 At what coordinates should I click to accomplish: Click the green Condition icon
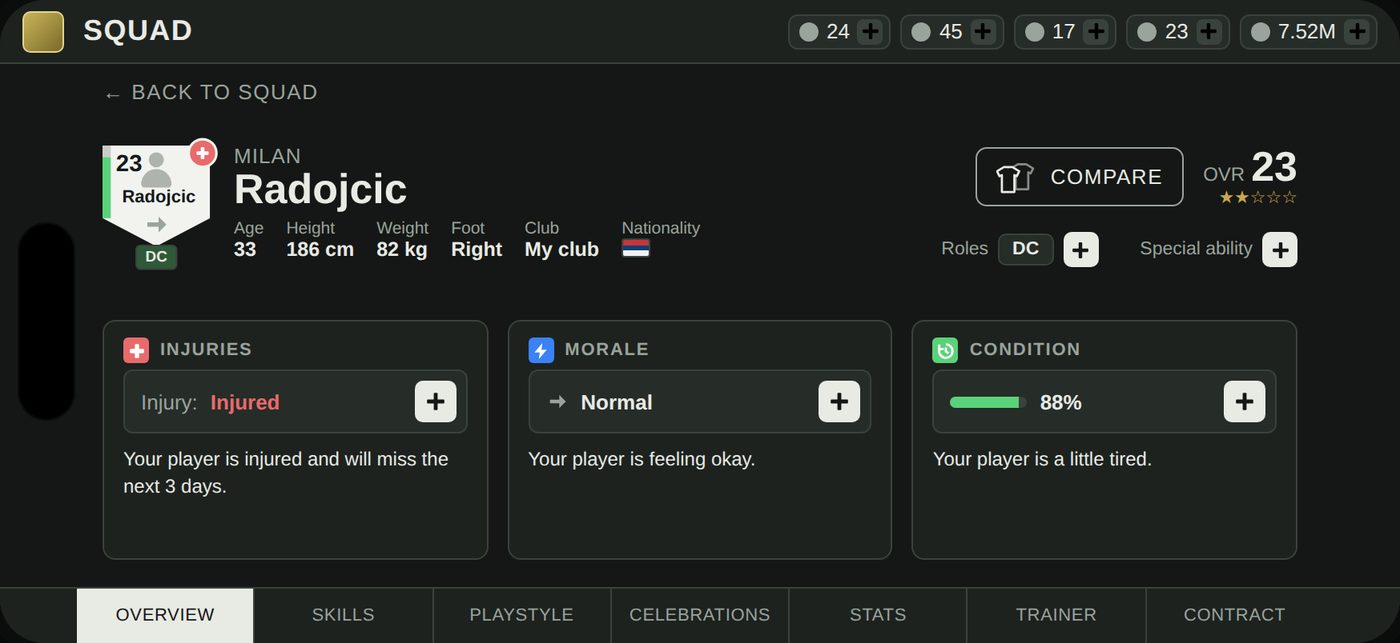(945, 350)
